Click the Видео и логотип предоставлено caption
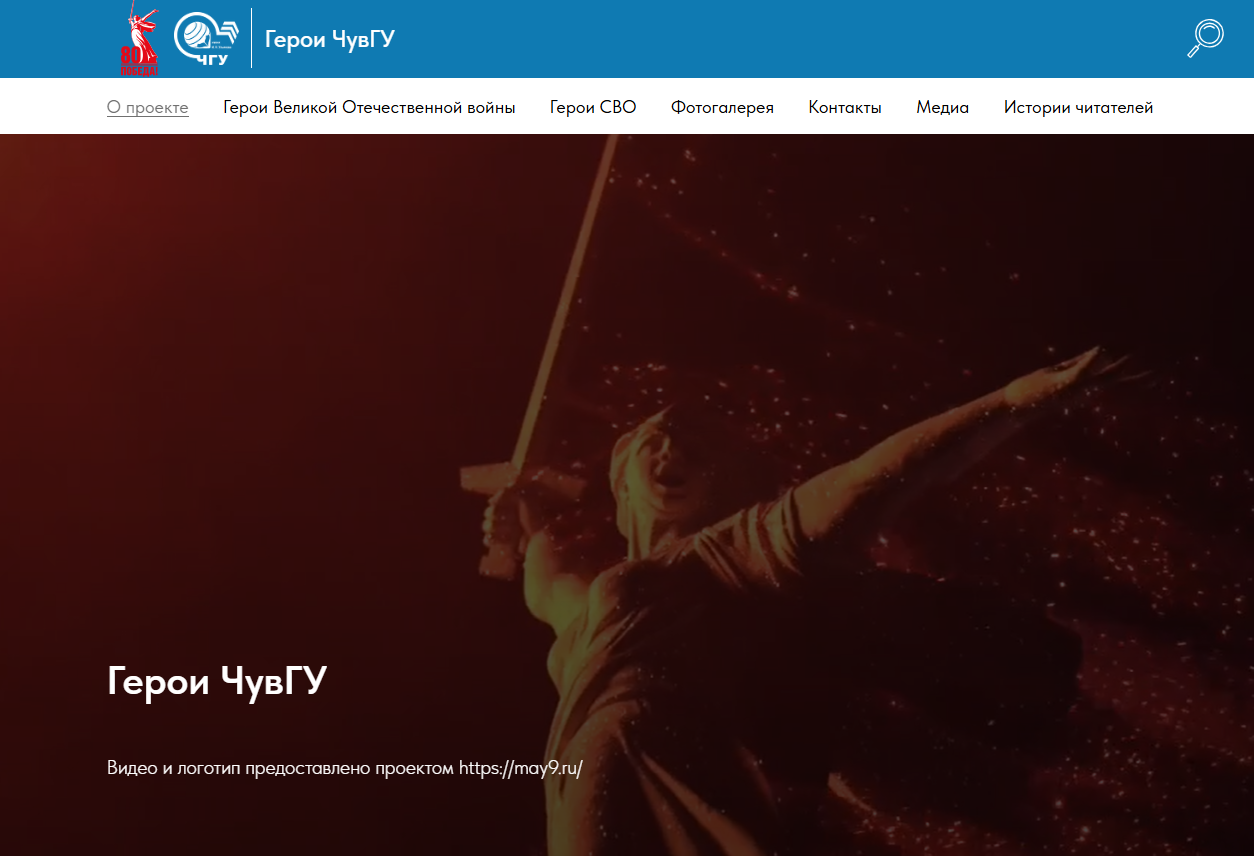This screenshot has height=856, width=1254. [x=282, y=768]
